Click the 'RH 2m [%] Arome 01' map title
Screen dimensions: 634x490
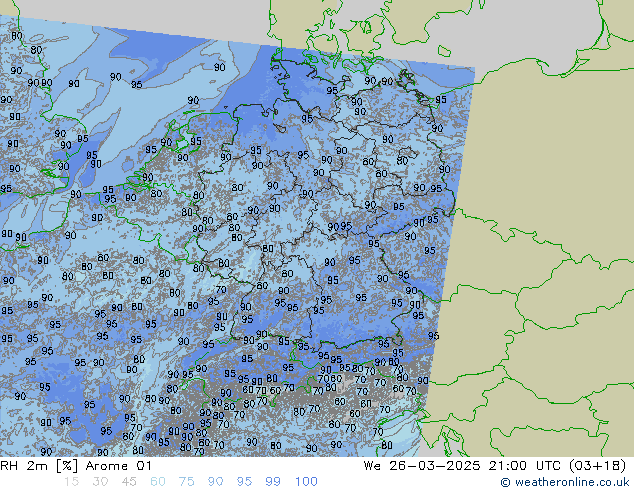click(76, 466)
